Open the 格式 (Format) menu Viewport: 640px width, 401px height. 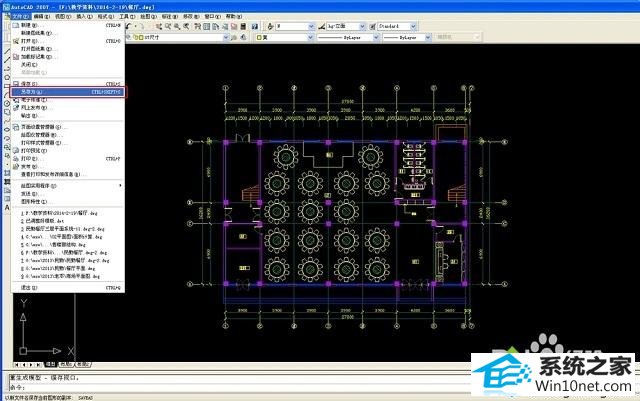click(105, 16)
